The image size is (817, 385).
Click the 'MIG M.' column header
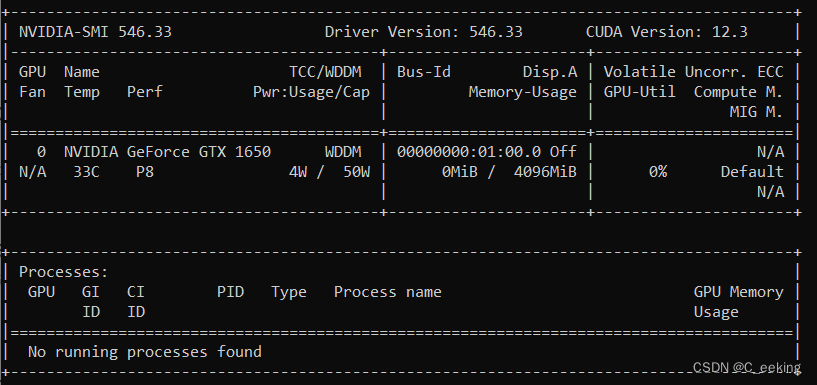click(757, 112)
